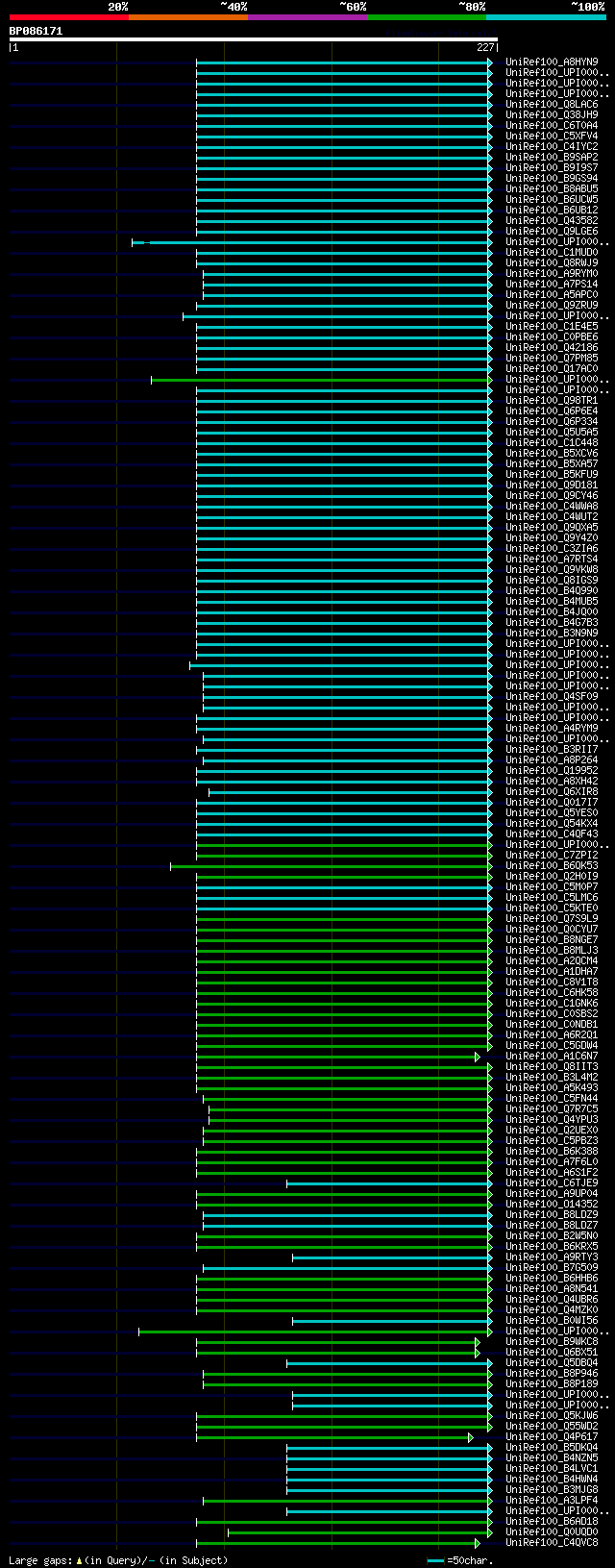Open hit UniRef100_B9SAP2

coord(552,157)
